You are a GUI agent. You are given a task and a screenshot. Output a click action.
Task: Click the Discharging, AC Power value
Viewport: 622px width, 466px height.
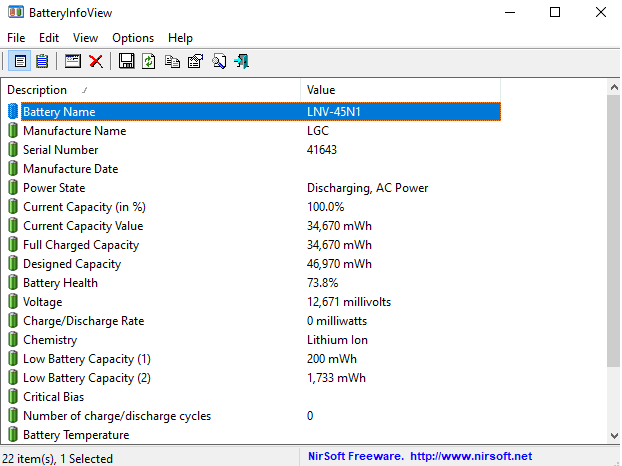click(367, 188)
